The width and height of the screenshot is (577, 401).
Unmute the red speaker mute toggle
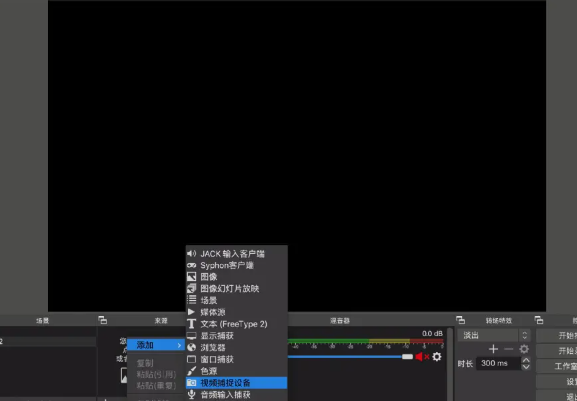coord(419,356)
